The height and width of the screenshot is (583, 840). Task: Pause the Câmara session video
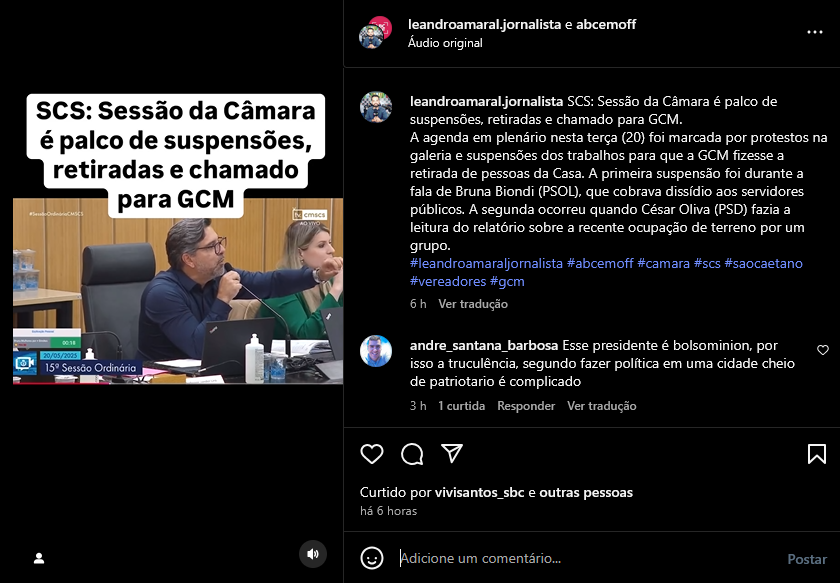[178, 292]
